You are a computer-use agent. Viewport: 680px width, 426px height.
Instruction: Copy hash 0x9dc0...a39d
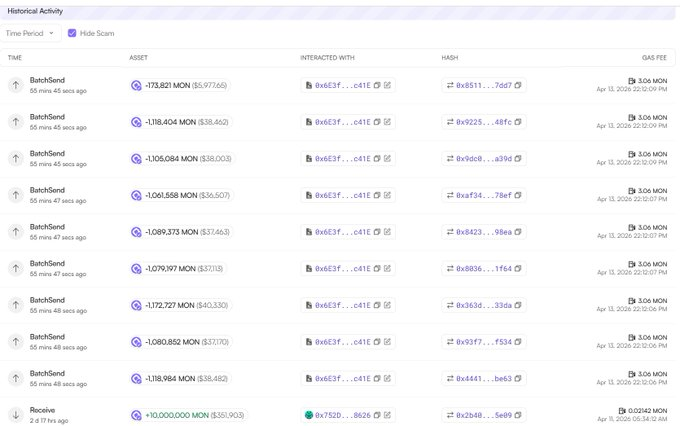coord(518,159)
